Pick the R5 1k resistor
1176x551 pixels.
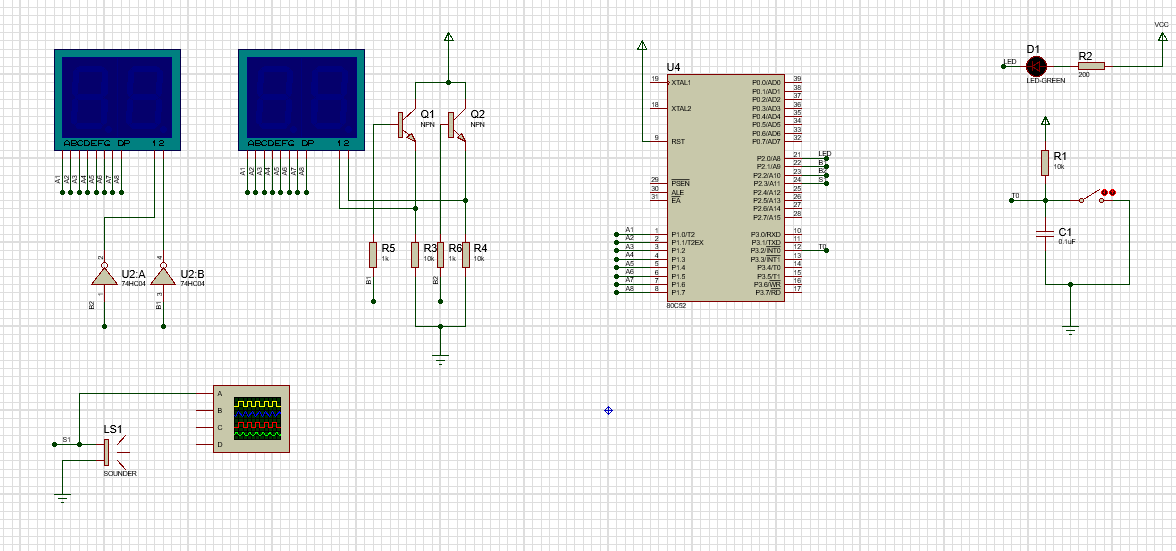[x=373, y=255]
